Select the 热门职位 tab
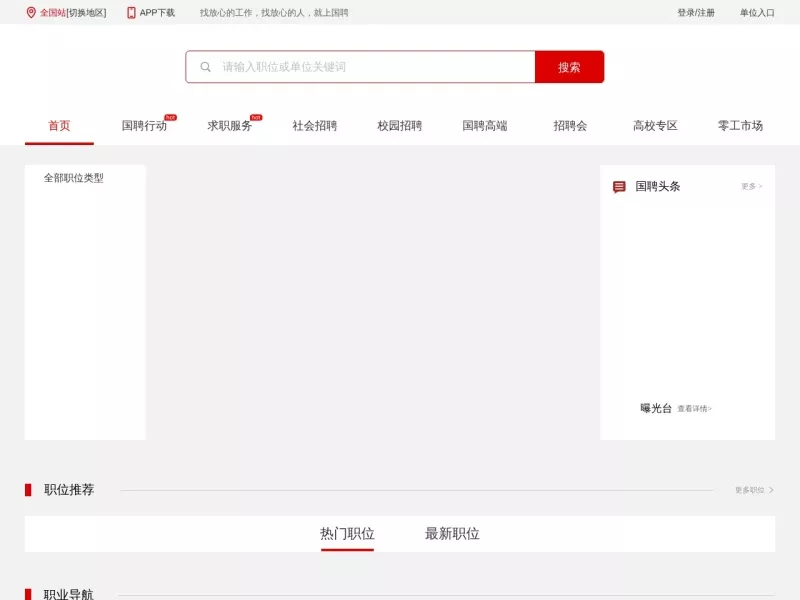The width and height of the screenshot is (800, 600). (347, 534)
